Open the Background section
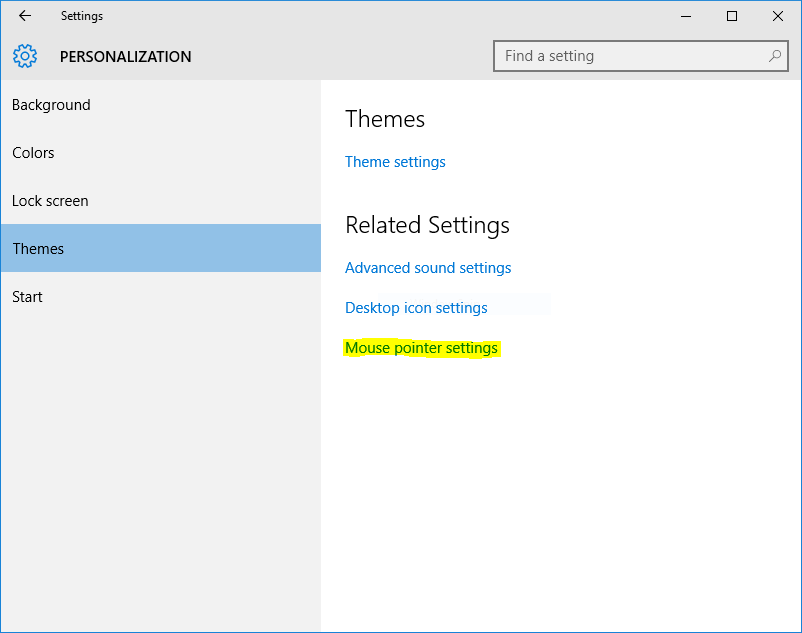The height and width of the screenshot is (633, 802). 51,105
